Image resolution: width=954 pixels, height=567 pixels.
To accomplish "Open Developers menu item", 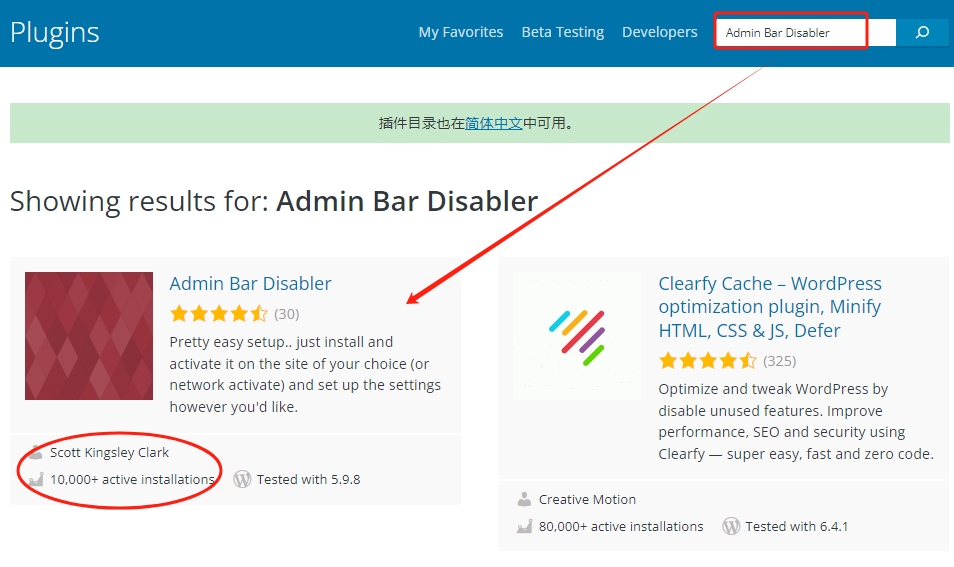I will point(660,32).
